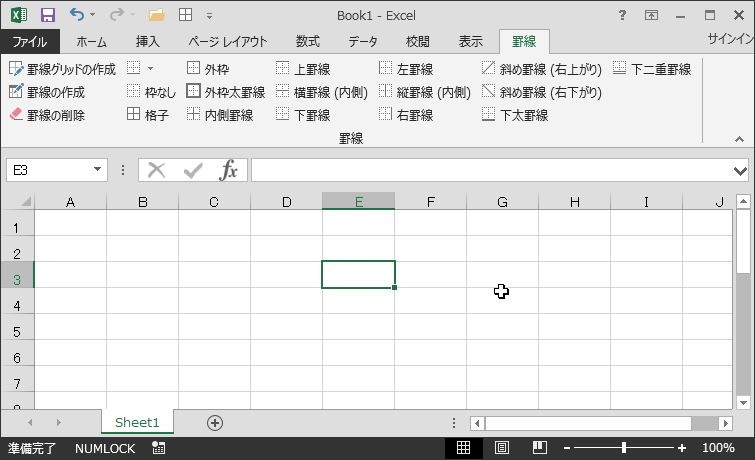The width and height of the screenshot is (755, 460).
Task: Click the Redo arrow icon
Action: 117,14
